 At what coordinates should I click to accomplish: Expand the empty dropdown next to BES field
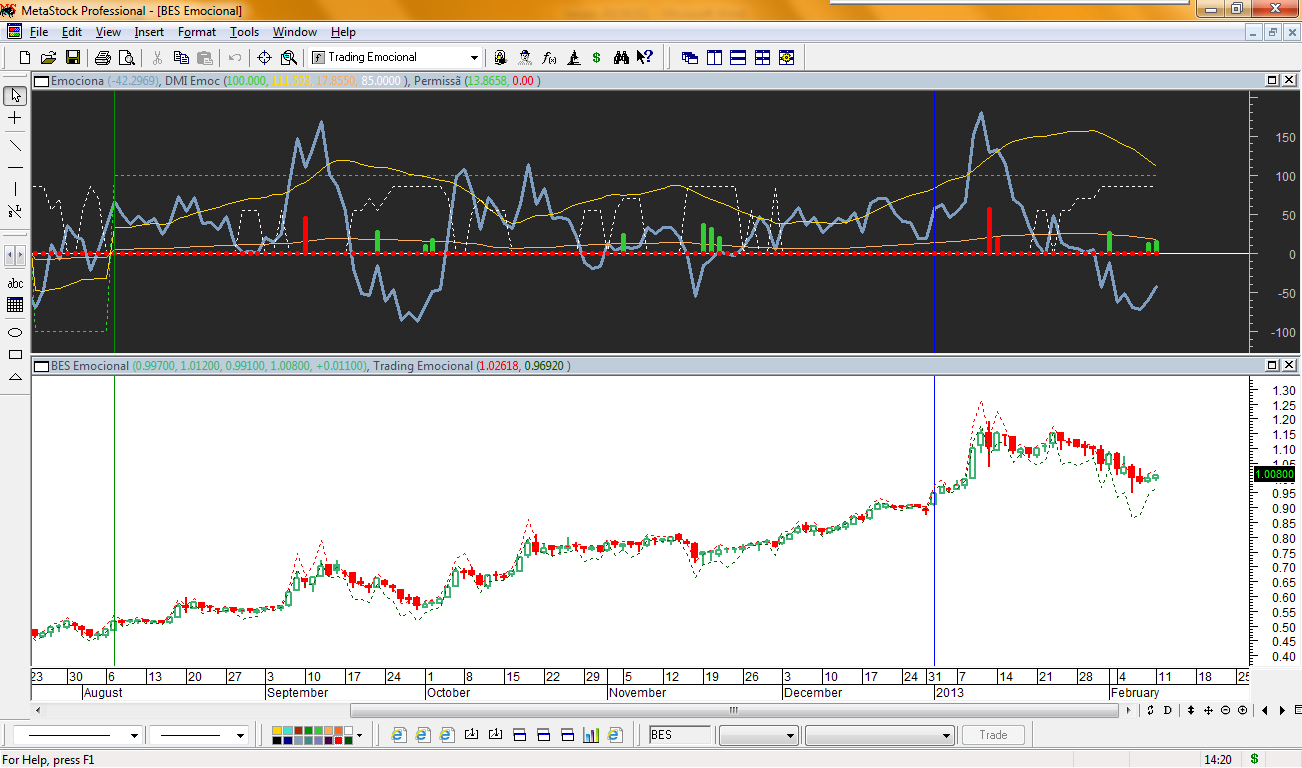(x=790, y=735)
